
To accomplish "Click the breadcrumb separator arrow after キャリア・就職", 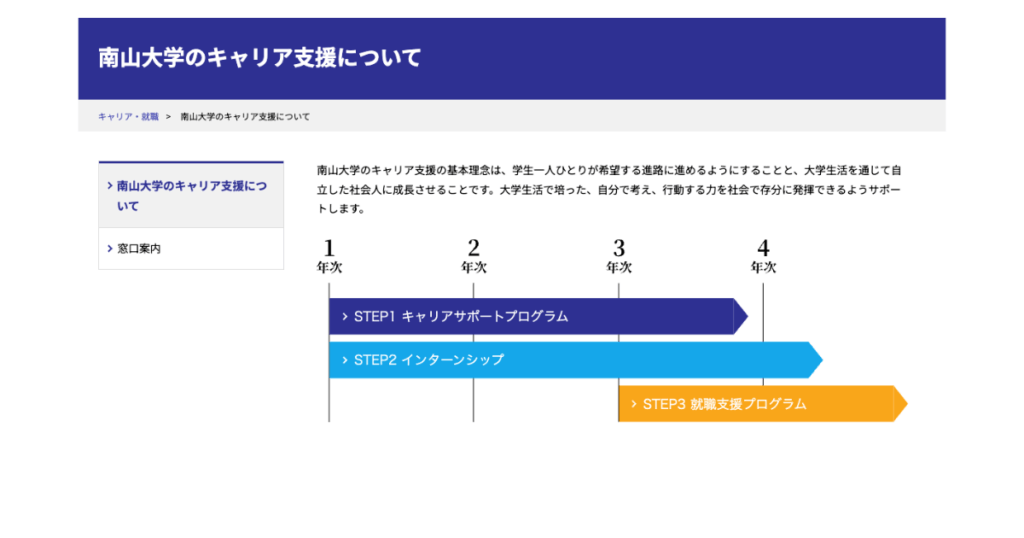I will [x=168, y=117].
